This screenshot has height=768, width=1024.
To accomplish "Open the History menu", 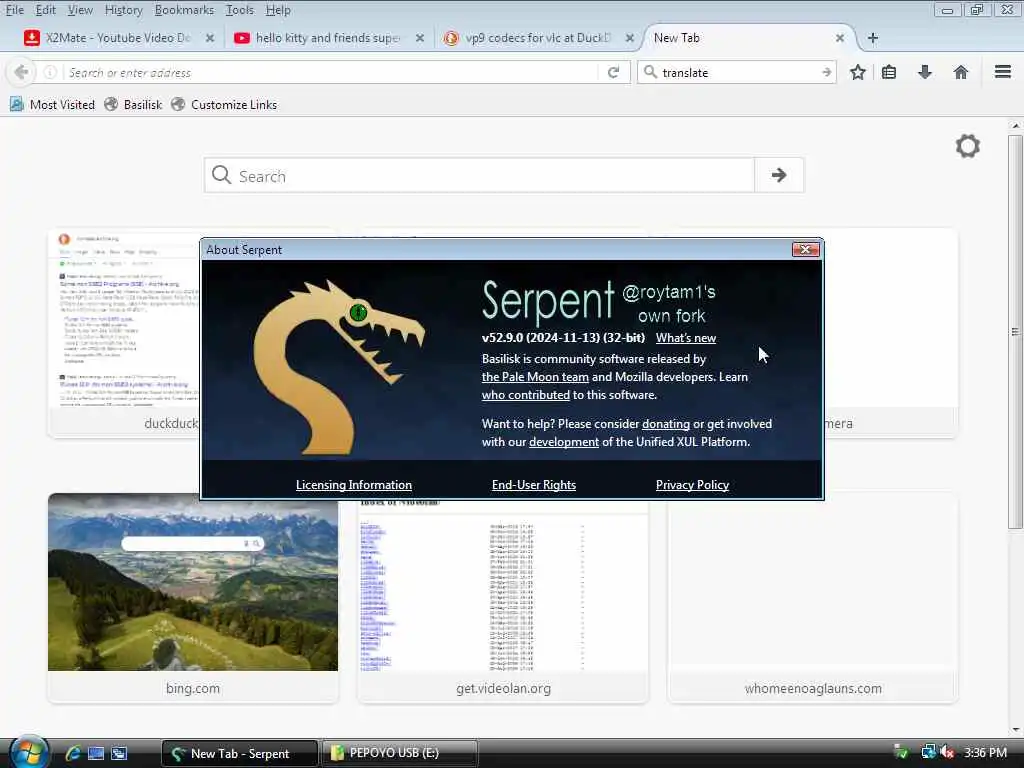I will 123,10.
